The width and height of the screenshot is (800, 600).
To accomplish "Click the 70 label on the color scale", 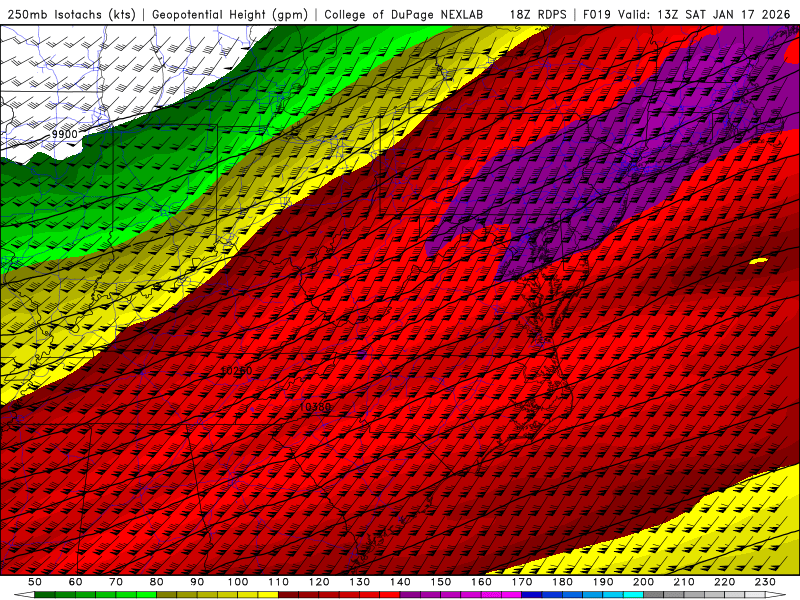I will [x=116, y=582].
